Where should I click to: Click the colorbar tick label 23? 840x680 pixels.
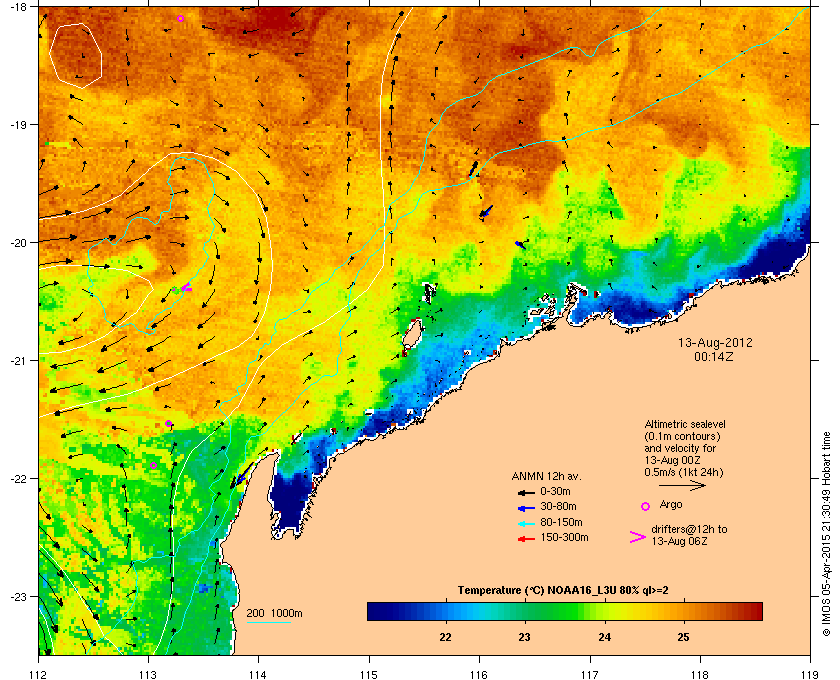click(x=524, y=637)
